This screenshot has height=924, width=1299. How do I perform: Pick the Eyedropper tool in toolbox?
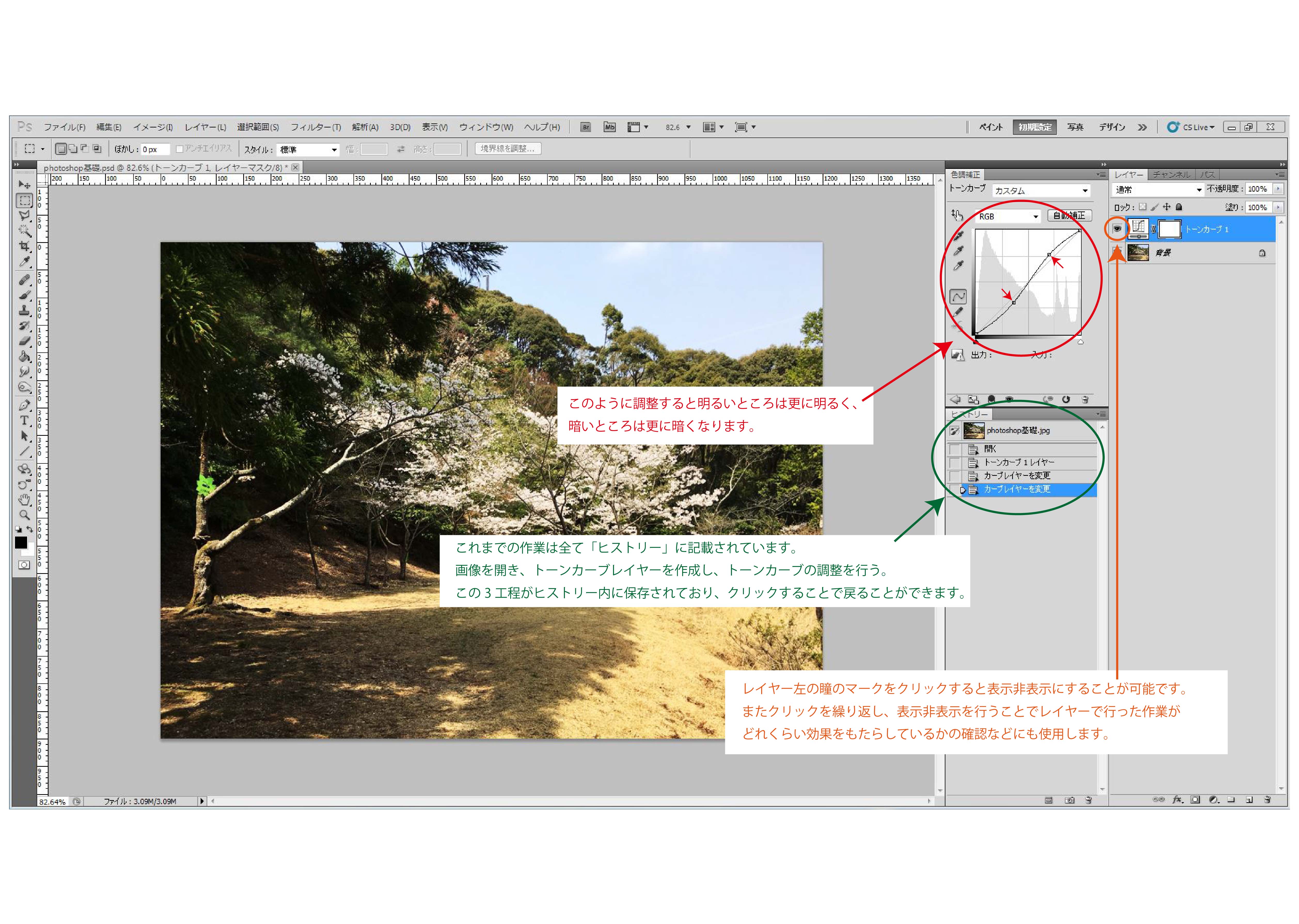point(24,261)
